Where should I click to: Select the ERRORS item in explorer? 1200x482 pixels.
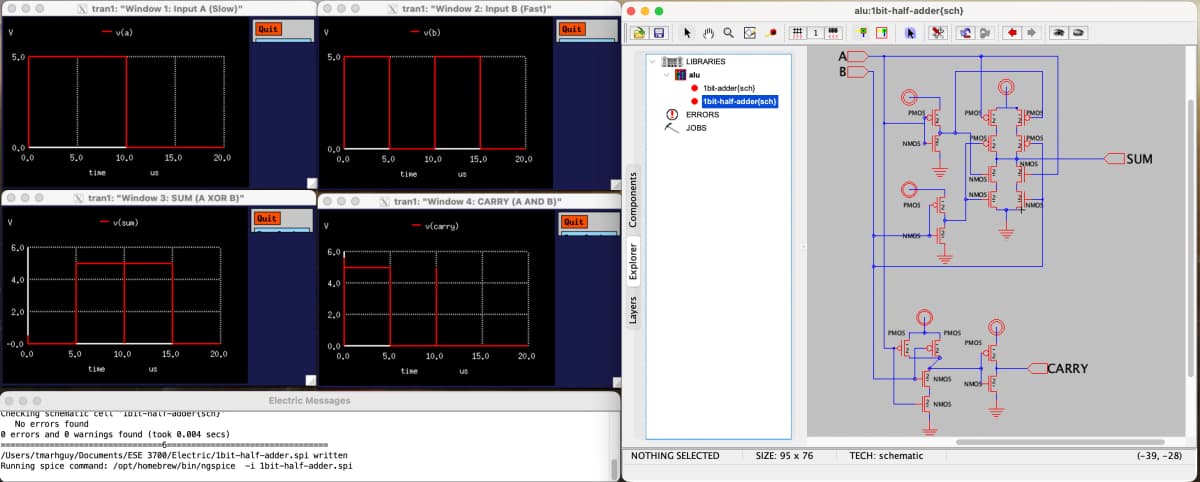tap(702, 115)
